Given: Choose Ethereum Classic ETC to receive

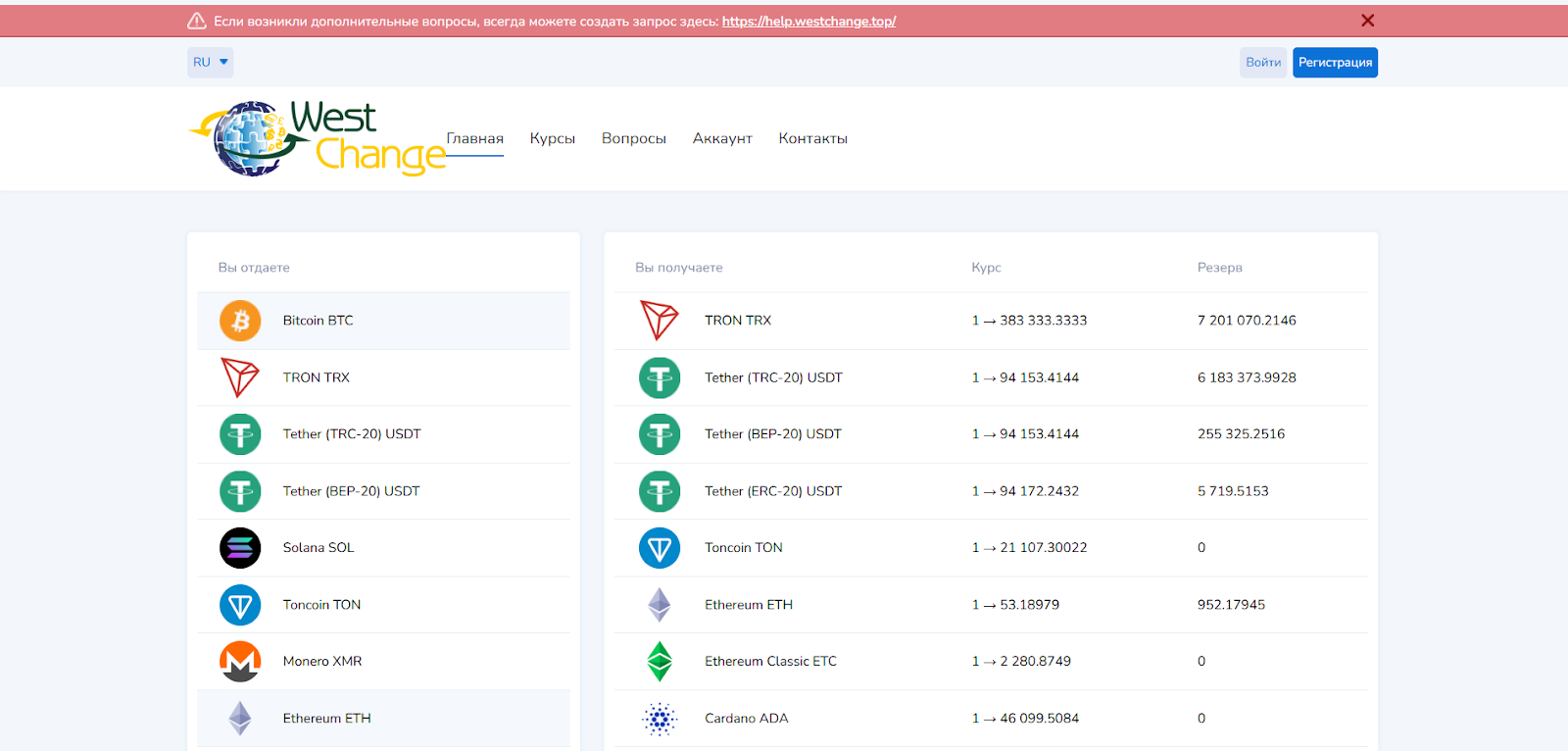Looking at the screenshot, I should [991, 662].
